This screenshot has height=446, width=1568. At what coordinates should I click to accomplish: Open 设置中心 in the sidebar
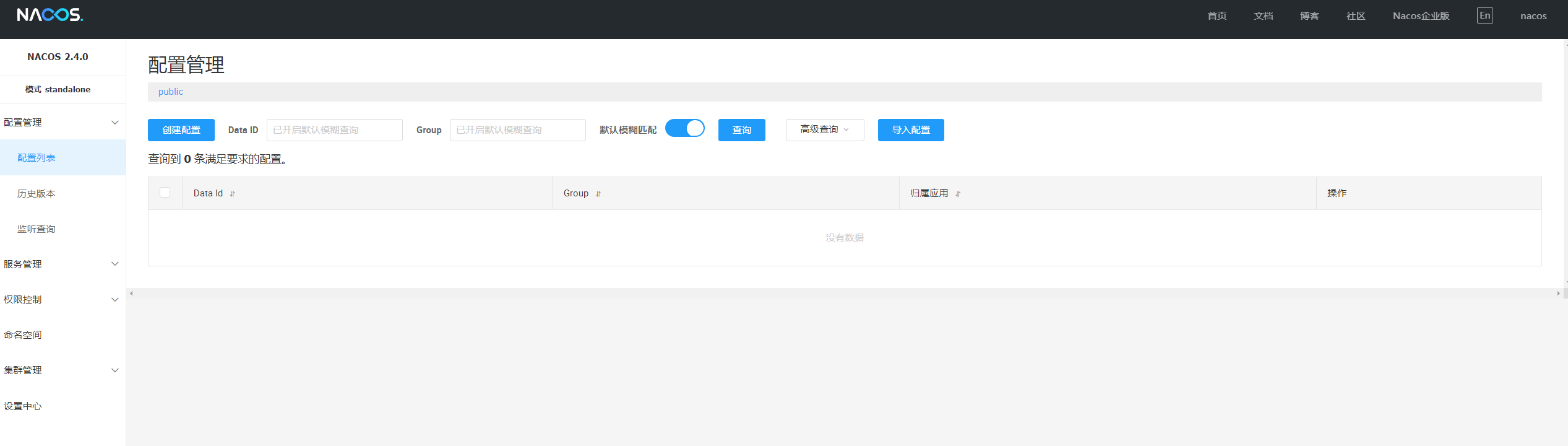coord(62,406)
